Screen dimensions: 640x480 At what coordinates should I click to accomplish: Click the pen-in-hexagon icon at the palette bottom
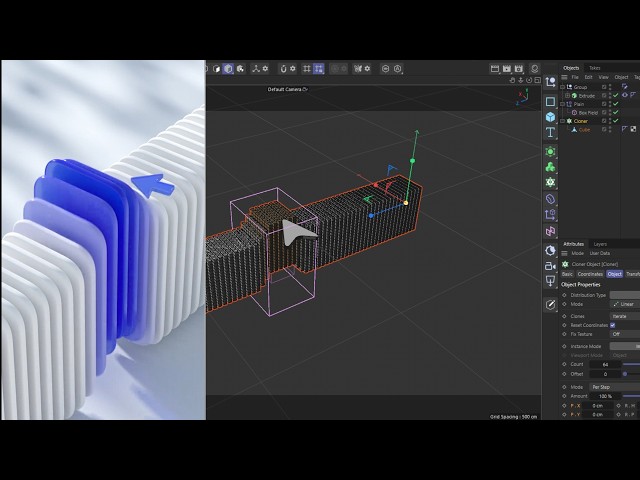coord(550,304)
